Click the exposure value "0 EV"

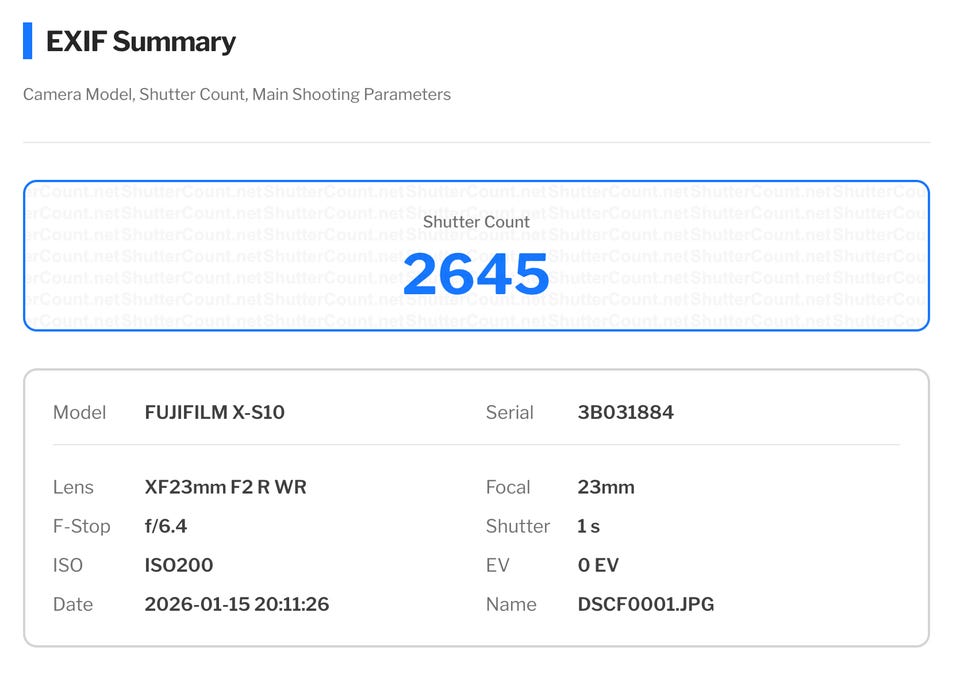coord(599,565)
